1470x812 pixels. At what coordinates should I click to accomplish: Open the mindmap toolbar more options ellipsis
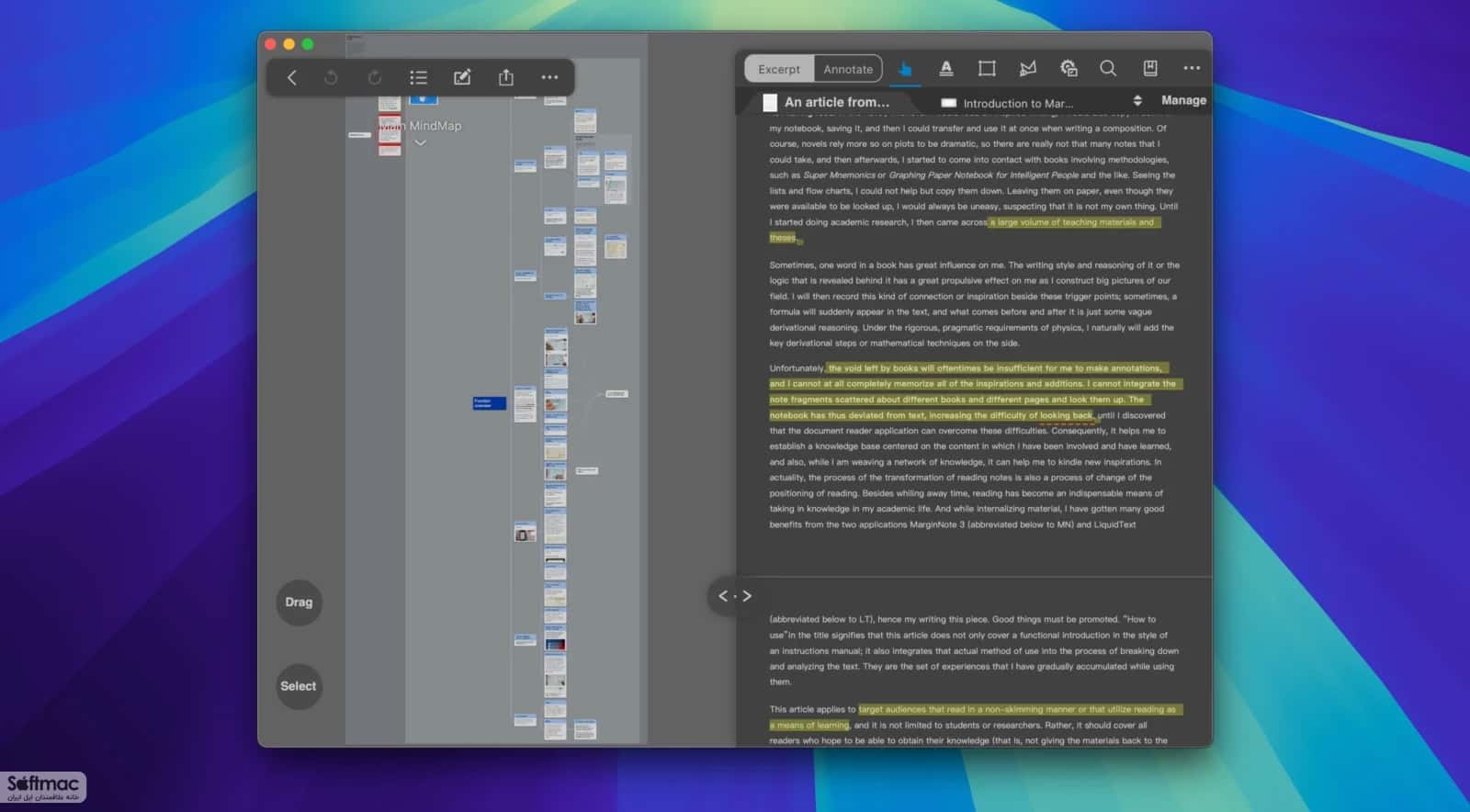[549, 78]
